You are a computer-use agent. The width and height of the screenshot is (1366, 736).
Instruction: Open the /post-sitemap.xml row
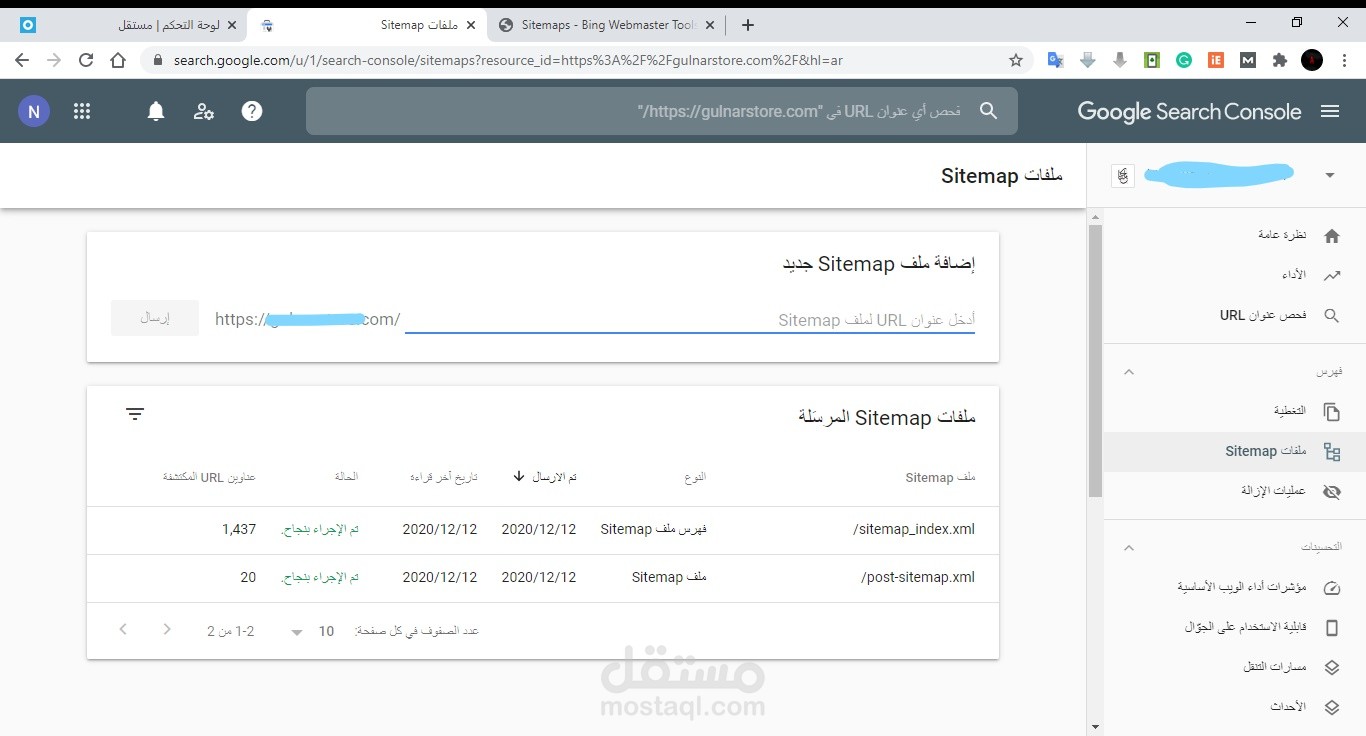[543, 578]
